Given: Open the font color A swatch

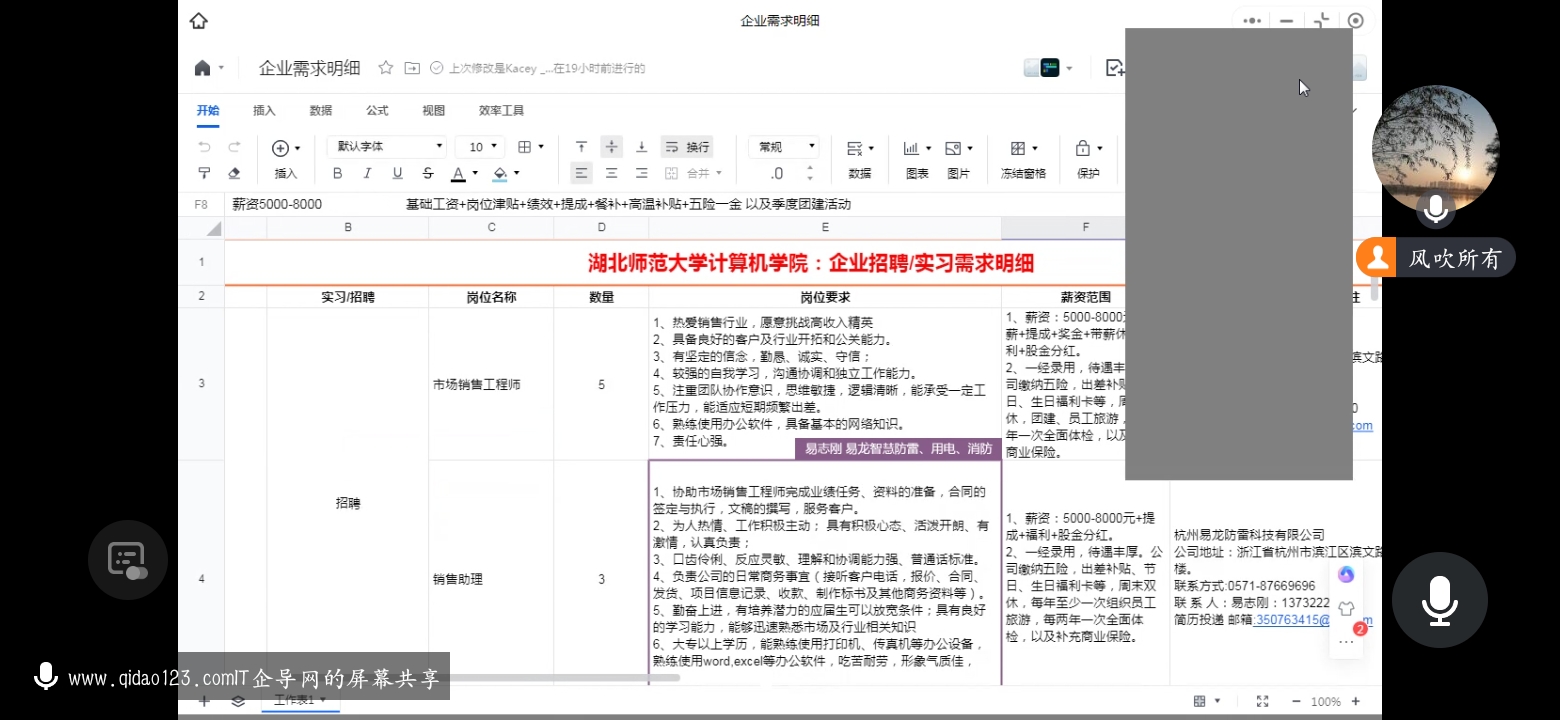Looking at the screenshot, I should tap(458, 174).
